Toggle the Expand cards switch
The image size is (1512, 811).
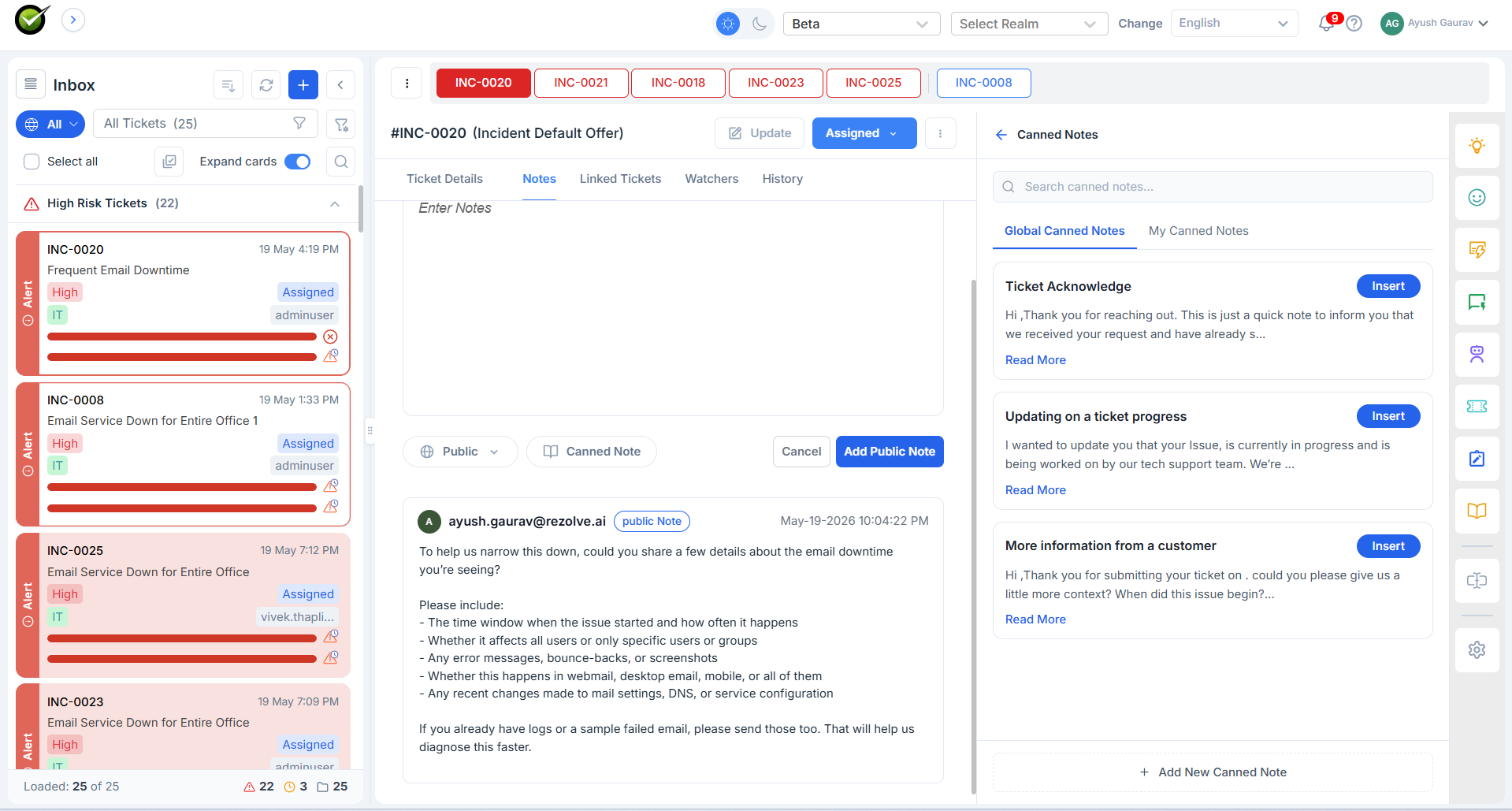tap(297, 162)
